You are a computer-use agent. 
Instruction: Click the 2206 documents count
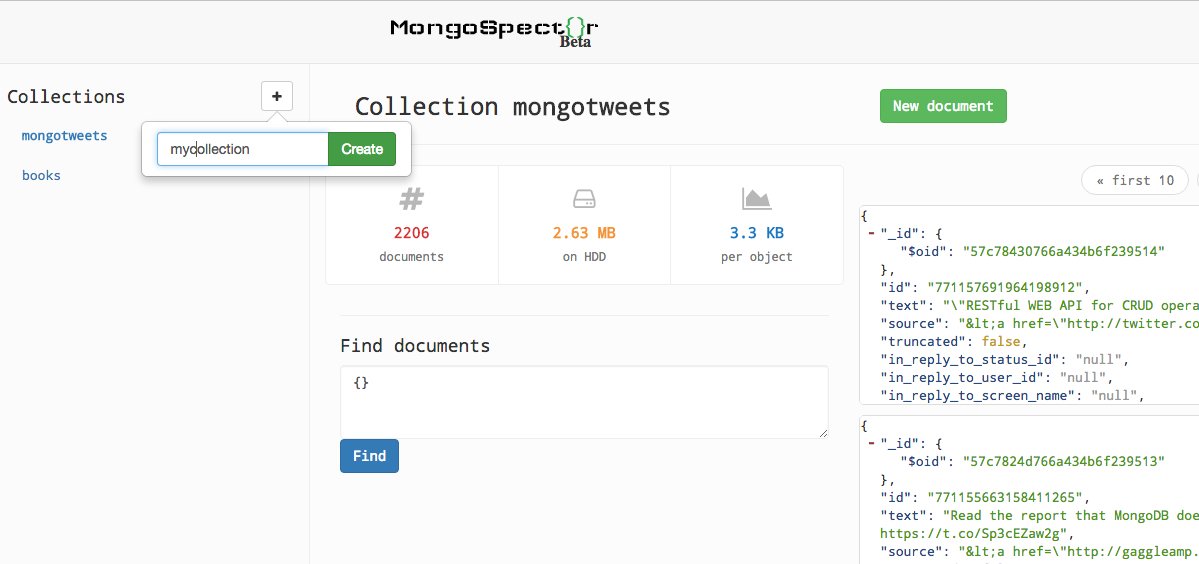pos(411,233)
